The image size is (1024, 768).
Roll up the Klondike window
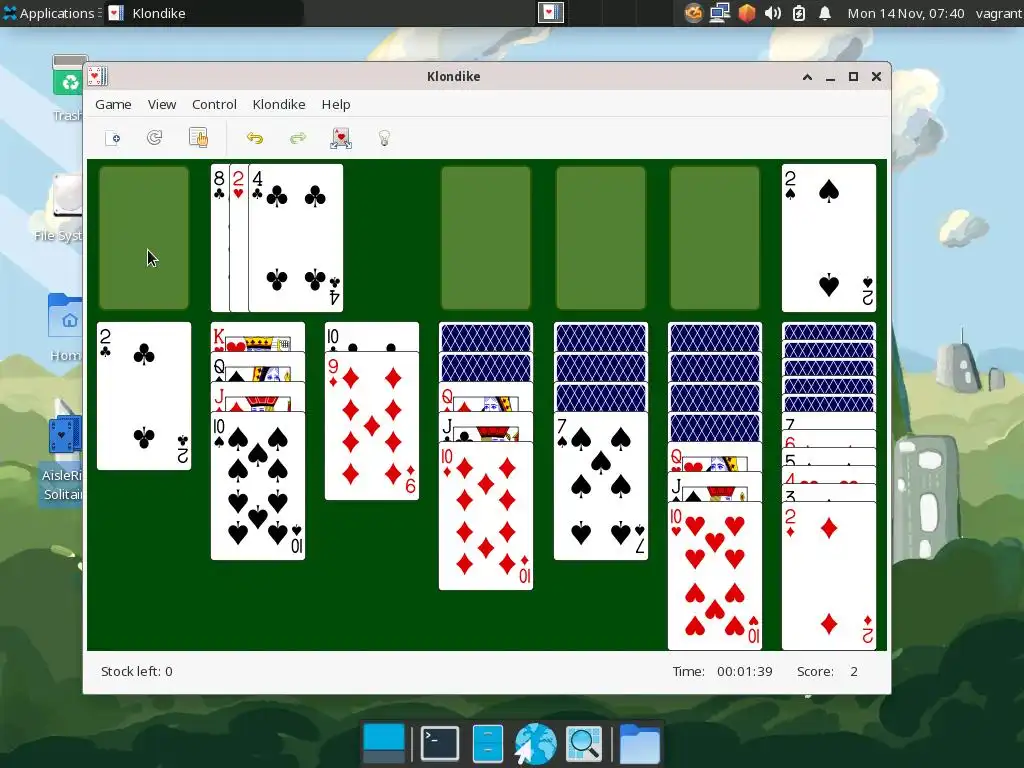coord(807,76)
